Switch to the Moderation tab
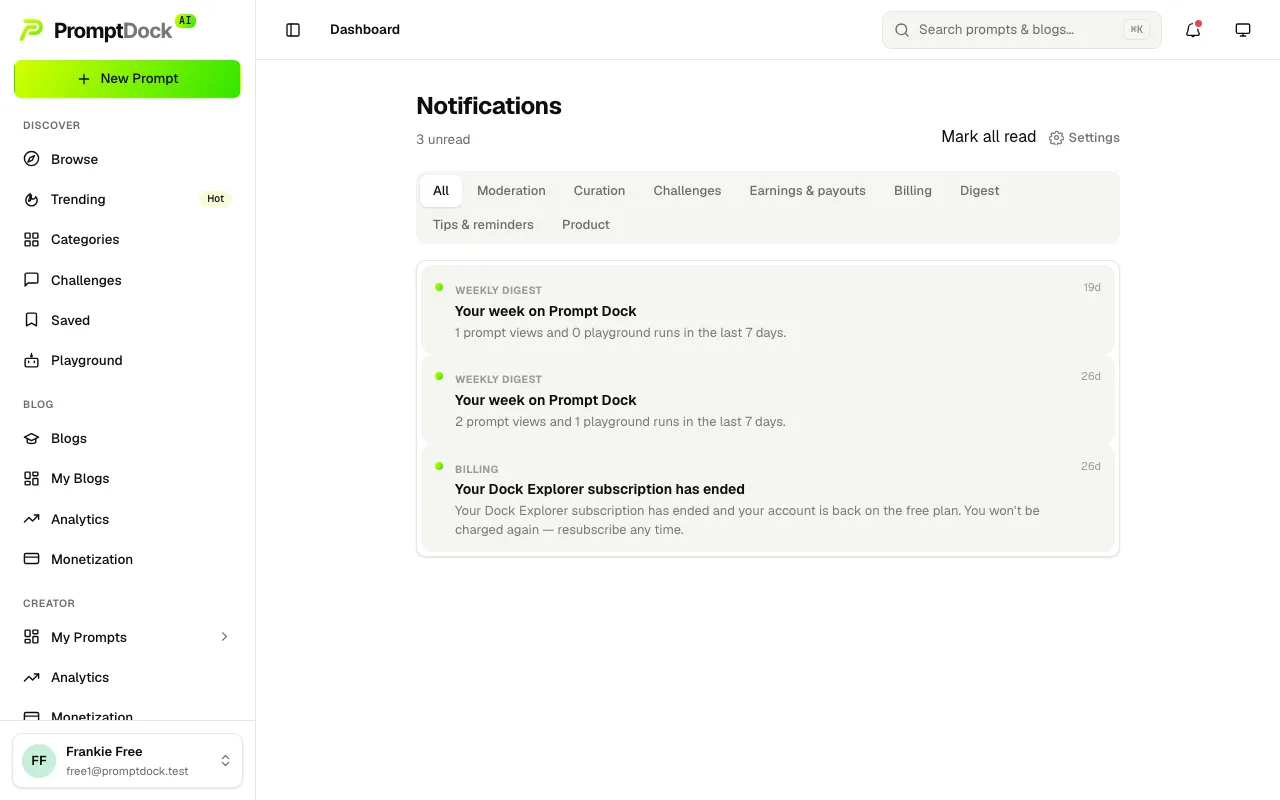 click(x=511, y=191)
